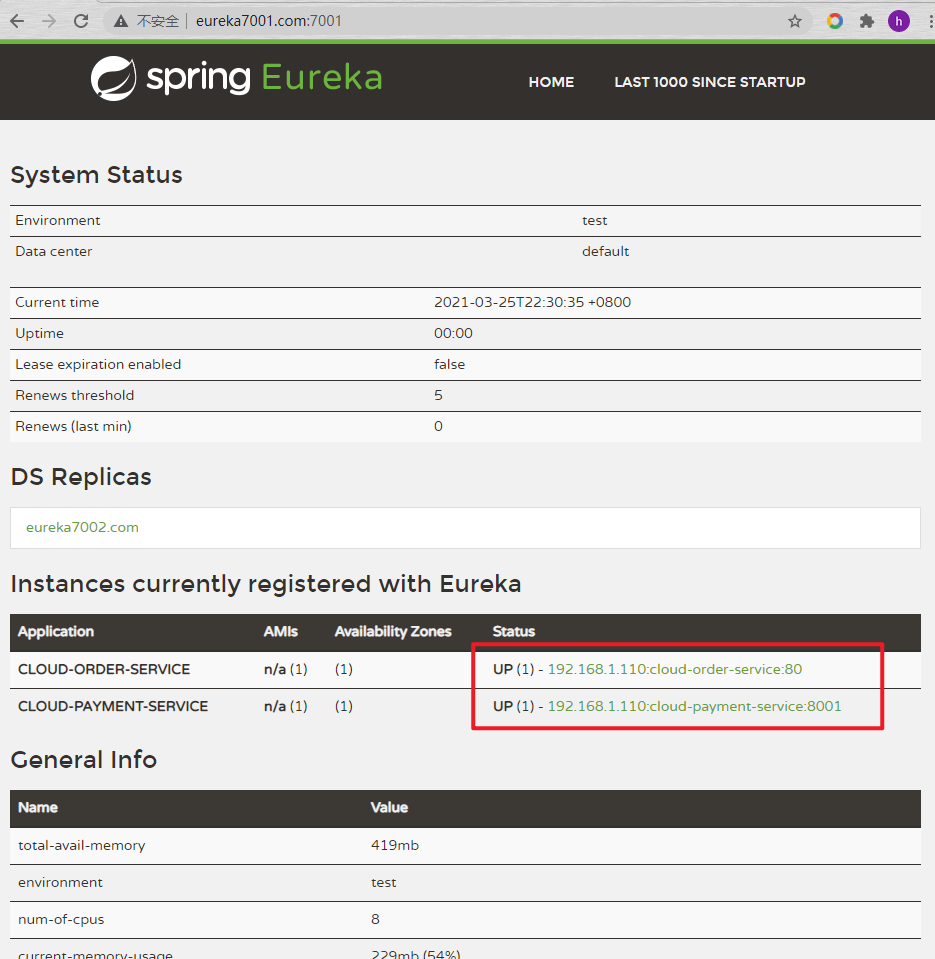The width and height of the screenshot is (935, 959).
Task: Open the extensions puzzle icon
Action: click(867, 21)
